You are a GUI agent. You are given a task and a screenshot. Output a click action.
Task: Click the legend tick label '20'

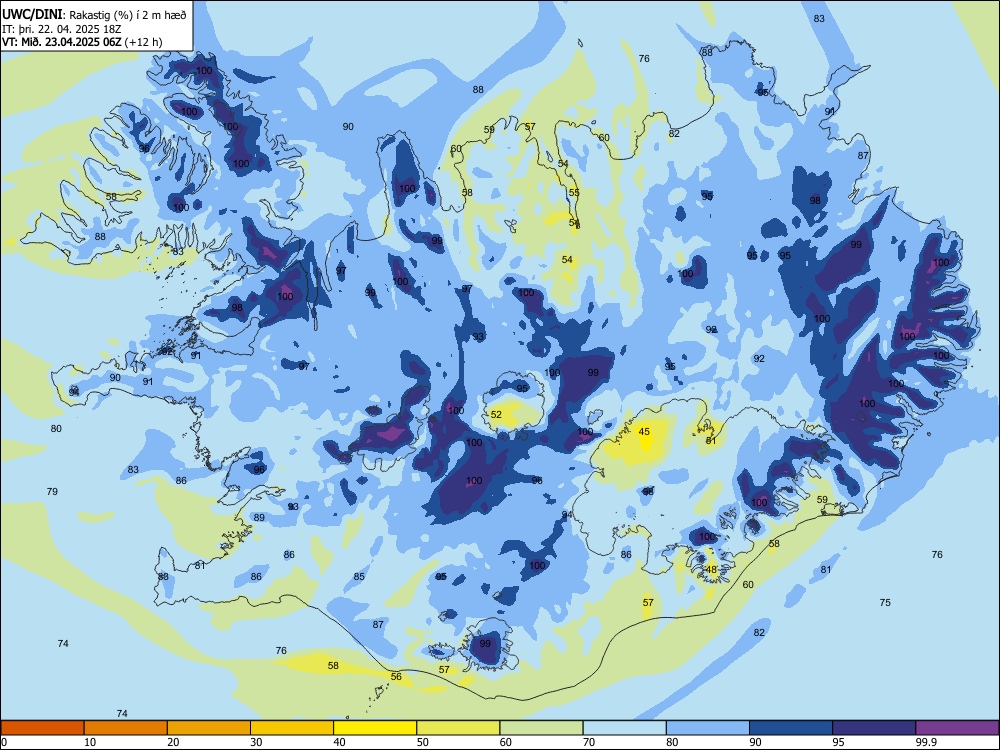point(173,742)
